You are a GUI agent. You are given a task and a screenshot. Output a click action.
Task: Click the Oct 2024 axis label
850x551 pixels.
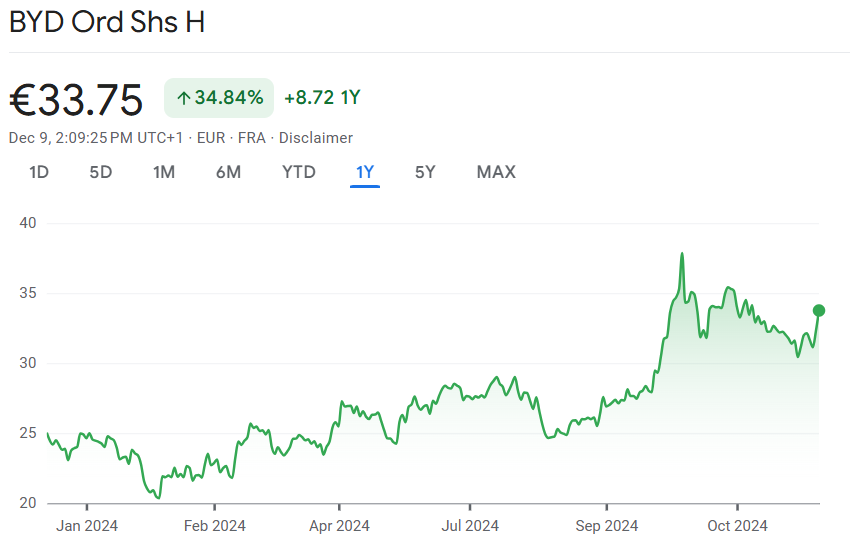coord(737,526)
